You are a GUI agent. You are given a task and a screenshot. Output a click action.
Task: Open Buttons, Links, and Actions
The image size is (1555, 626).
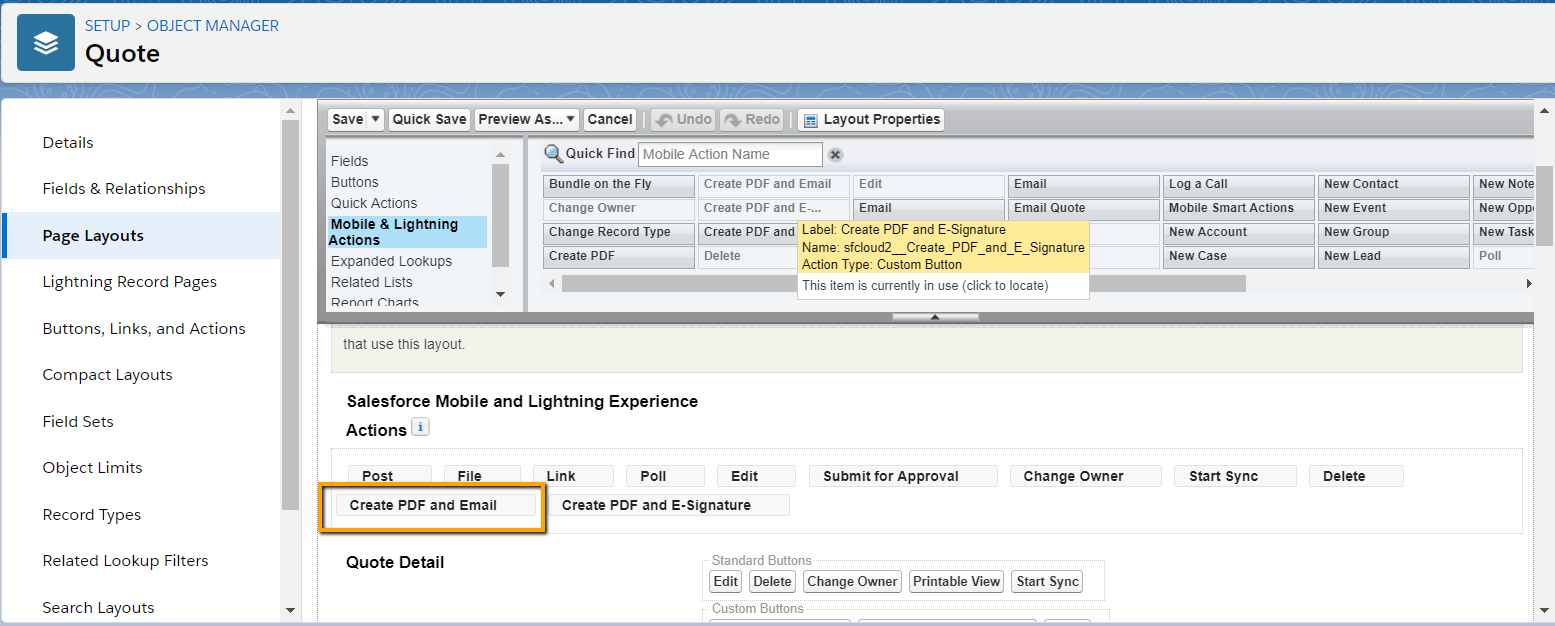pyautogui.click(x=142, y=329)
